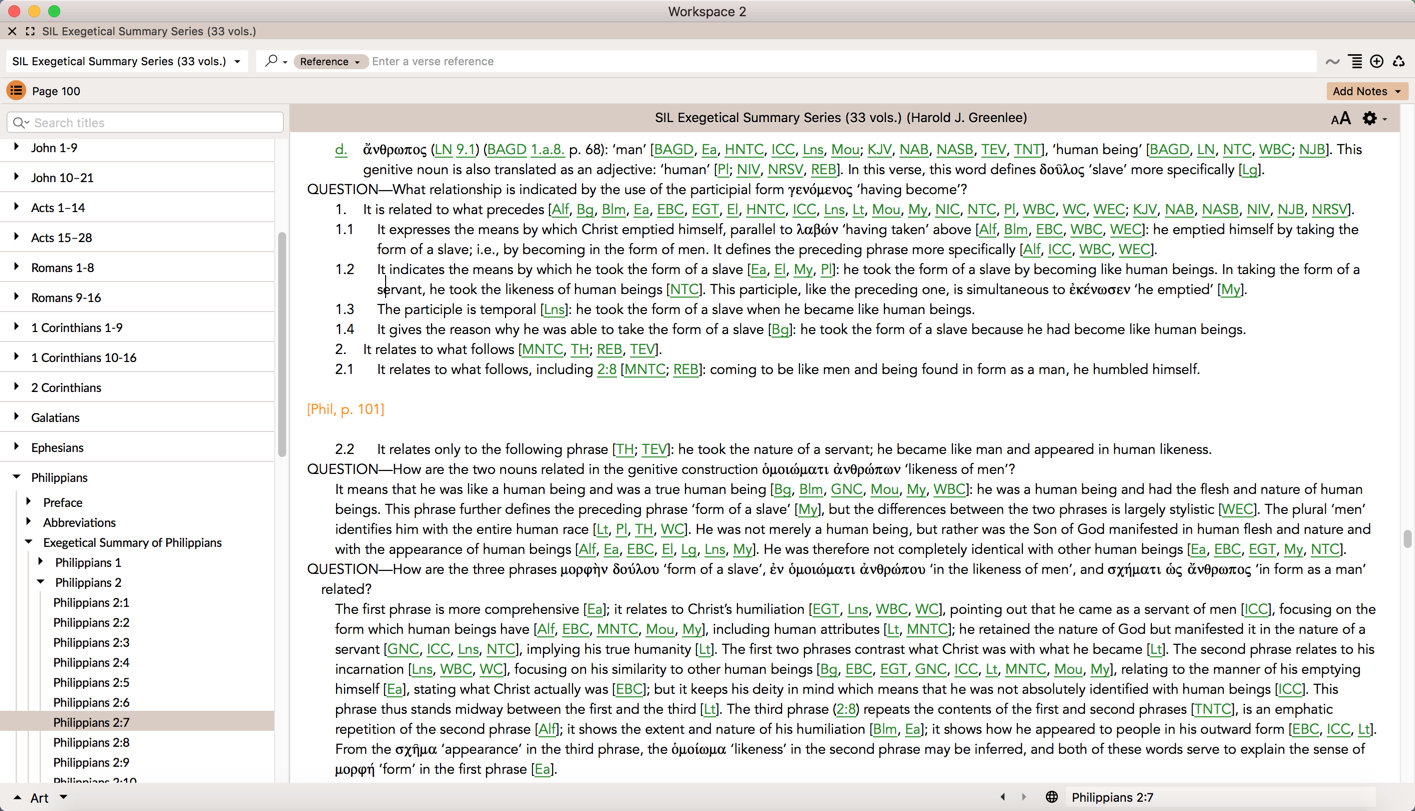Select Philippians 2:5 in the tree
Screen dimensions: 1415x811
pos(91,683)
